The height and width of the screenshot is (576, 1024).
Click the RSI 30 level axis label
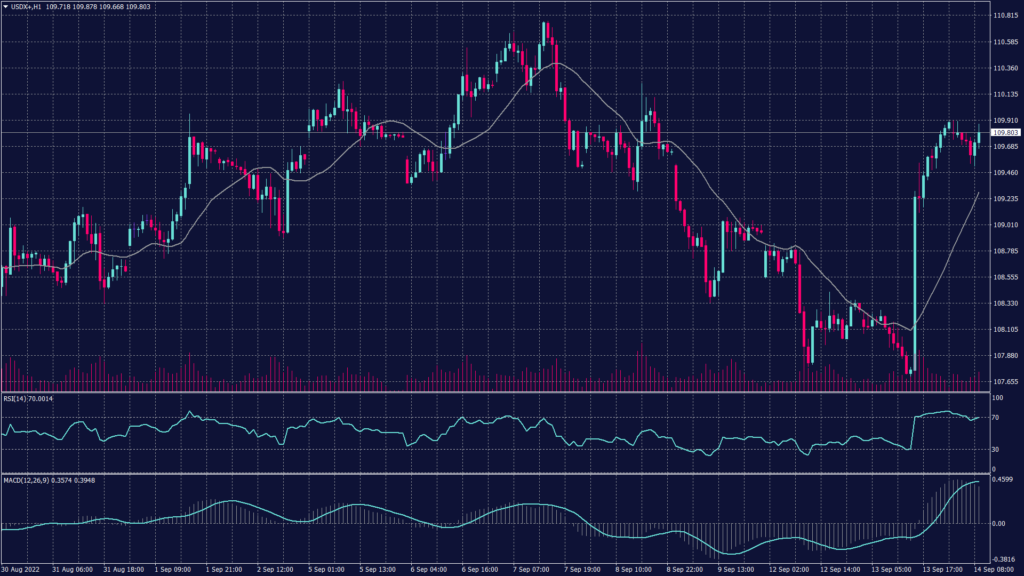pos(995,449)
